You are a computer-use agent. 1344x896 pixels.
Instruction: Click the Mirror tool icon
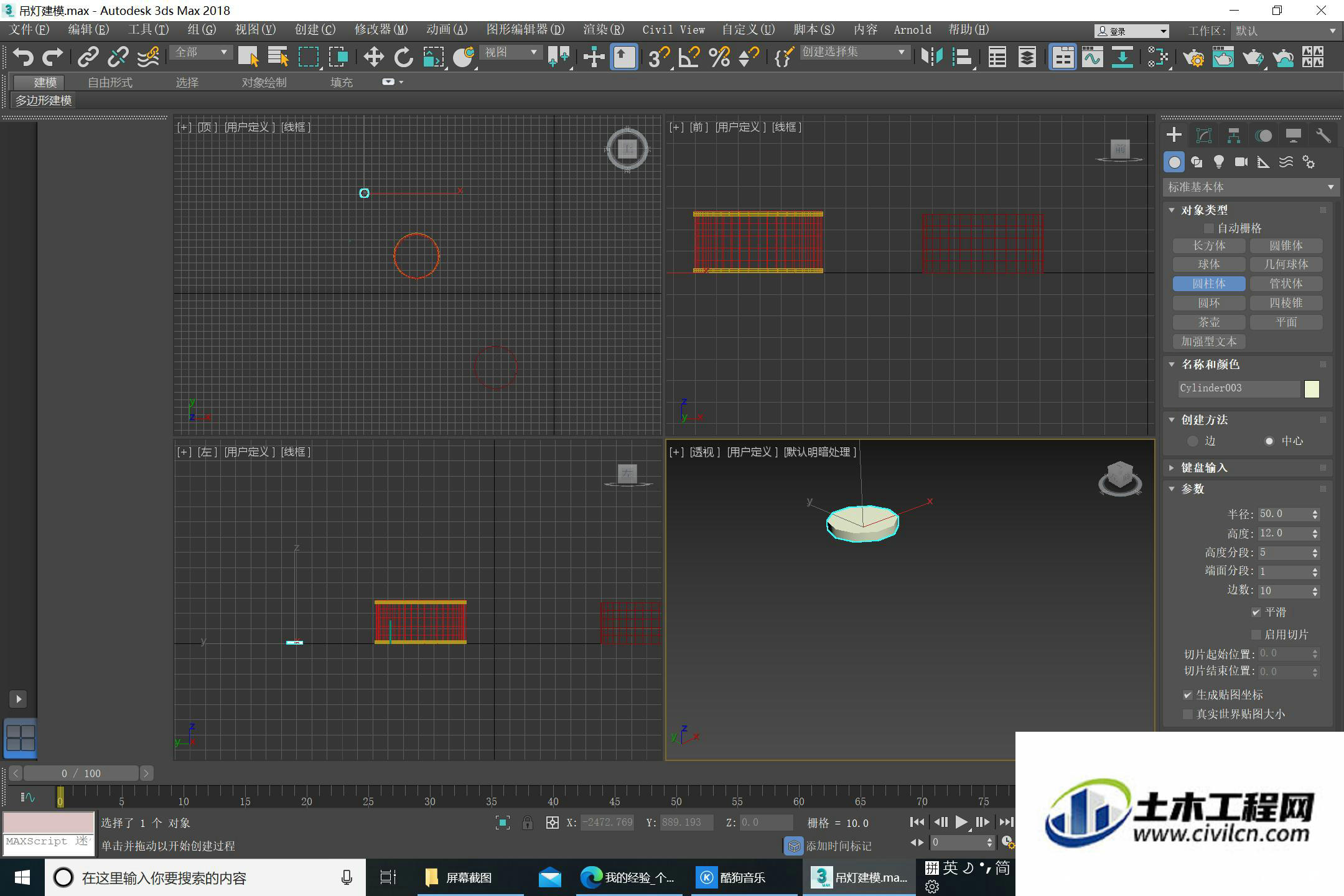point(932,57)
